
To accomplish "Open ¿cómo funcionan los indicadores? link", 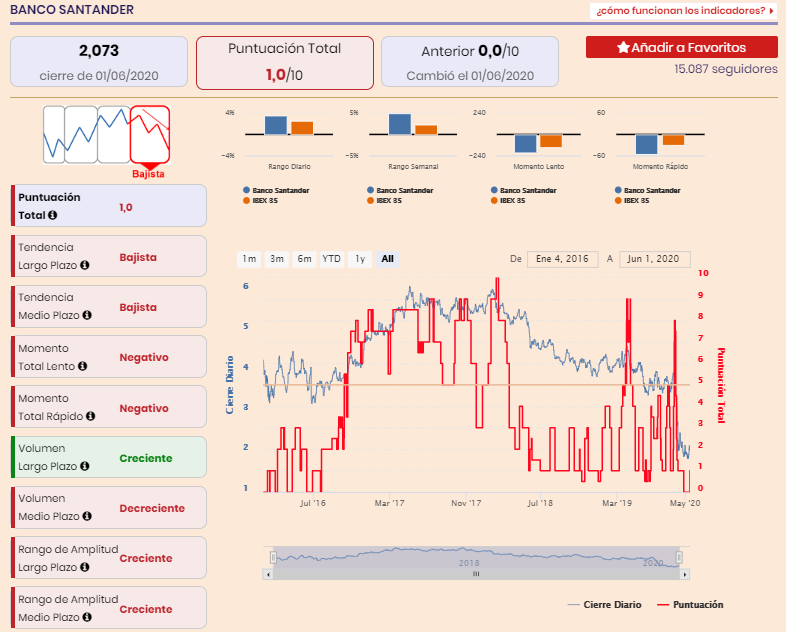I will [685, 11].
